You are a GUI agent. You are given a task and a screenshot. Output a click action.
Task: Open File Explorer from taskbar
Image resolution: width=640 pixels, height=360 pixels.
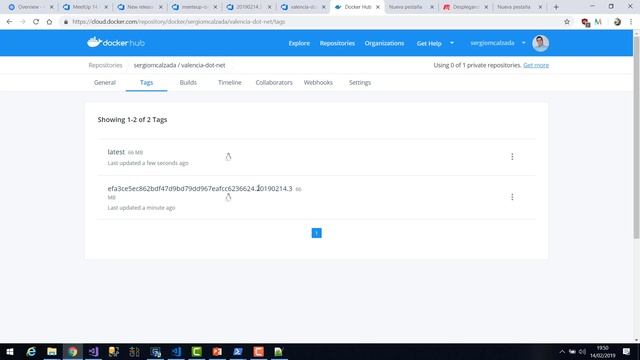coord(52,351)
